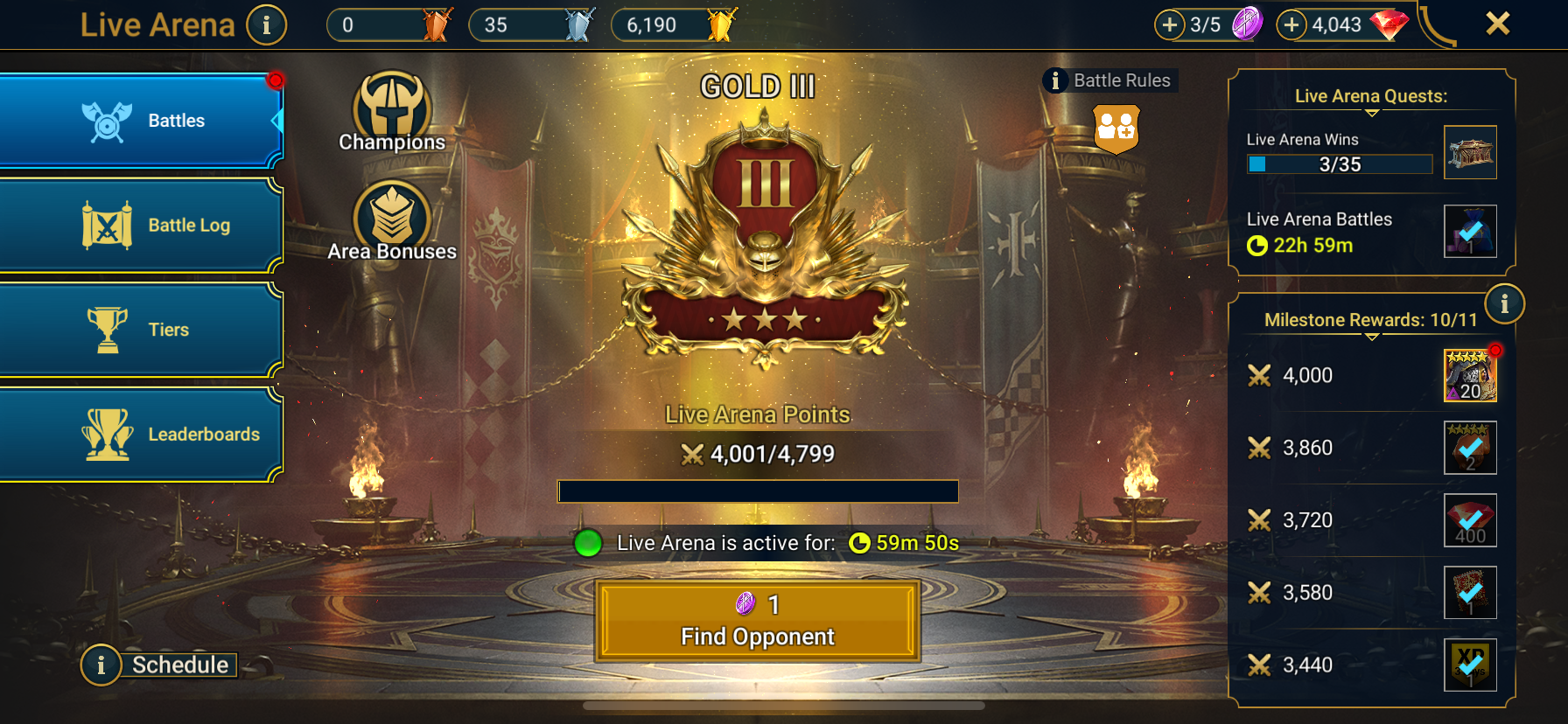Screen dimensions: 1568x724
Task: Open Battle Rules info
Action: [1109, 80]
